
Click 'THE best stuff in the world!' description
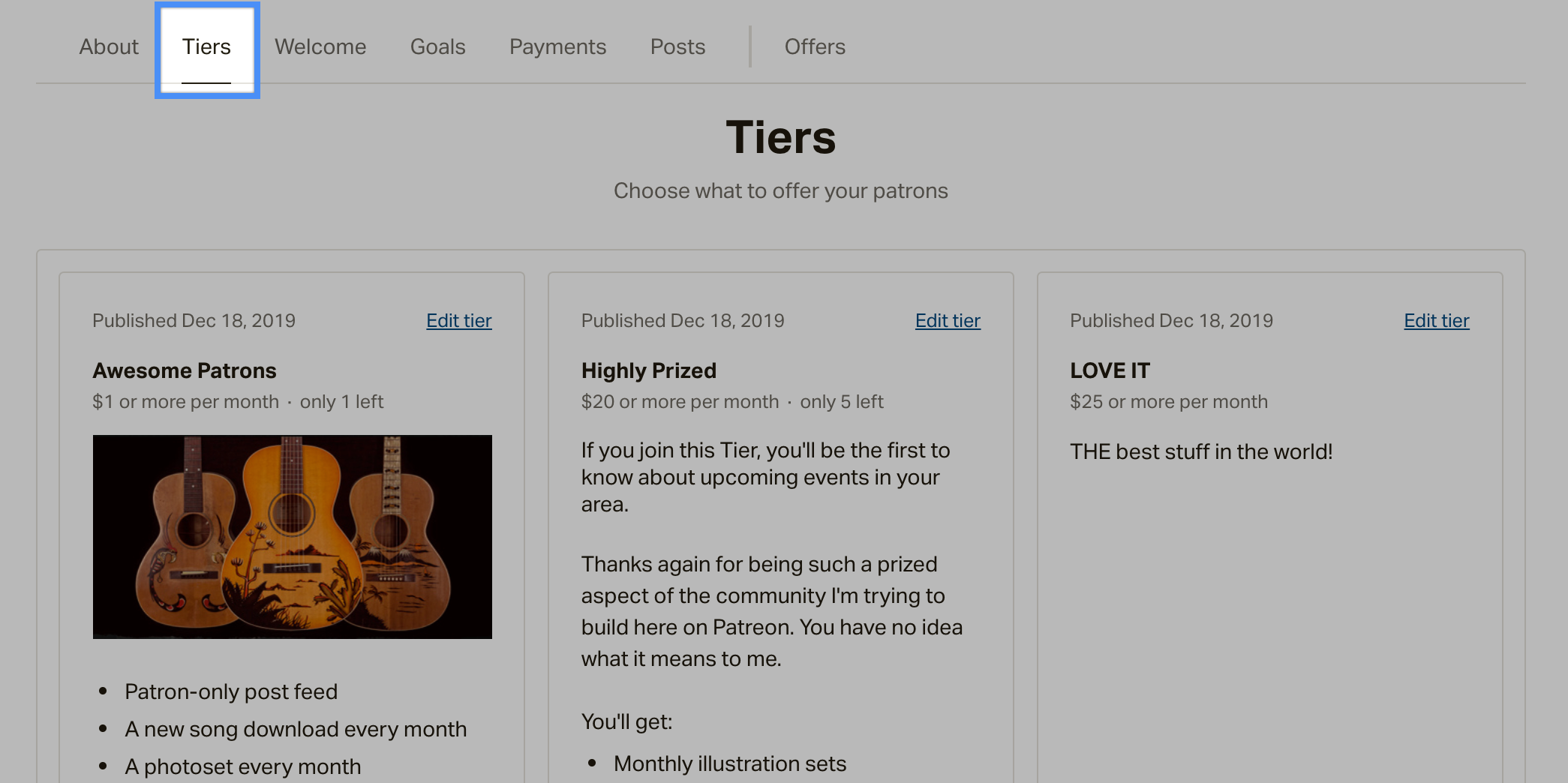[x=1201, y=451]
